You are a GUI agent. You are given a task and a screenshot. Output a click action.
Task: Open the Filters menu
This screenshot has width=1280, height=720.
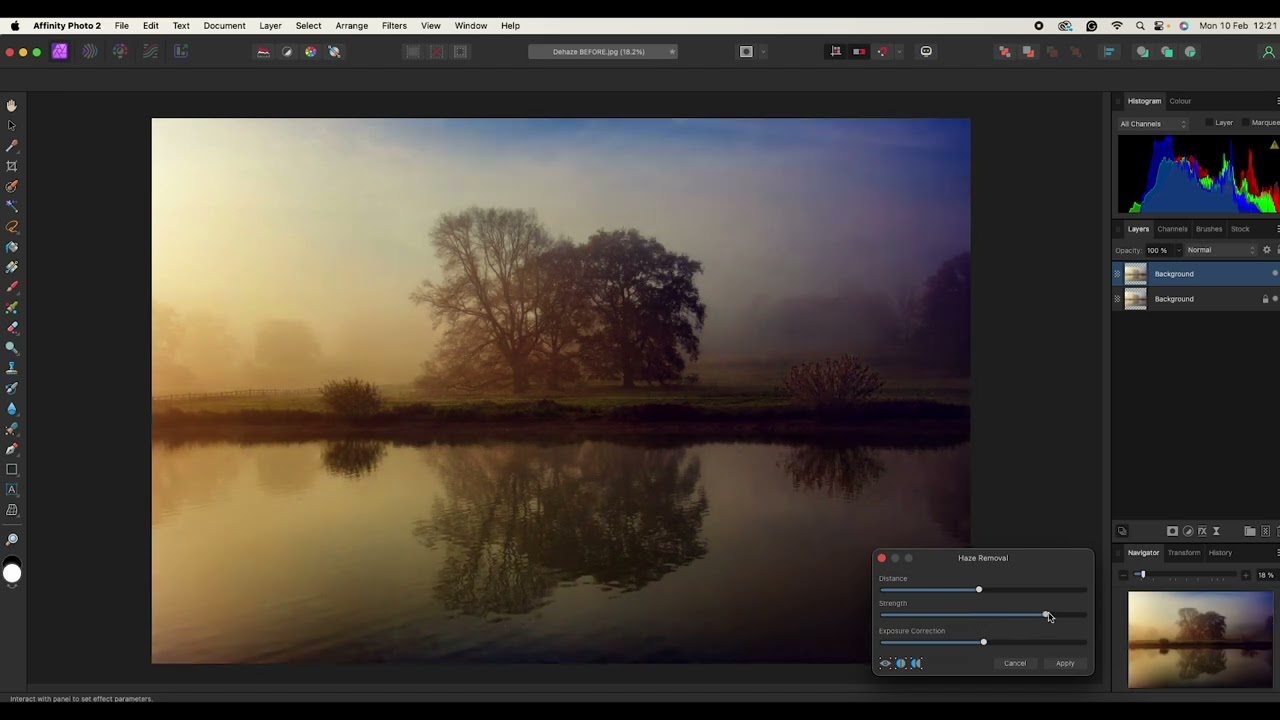pyautogui.click(x=394, y=25)
